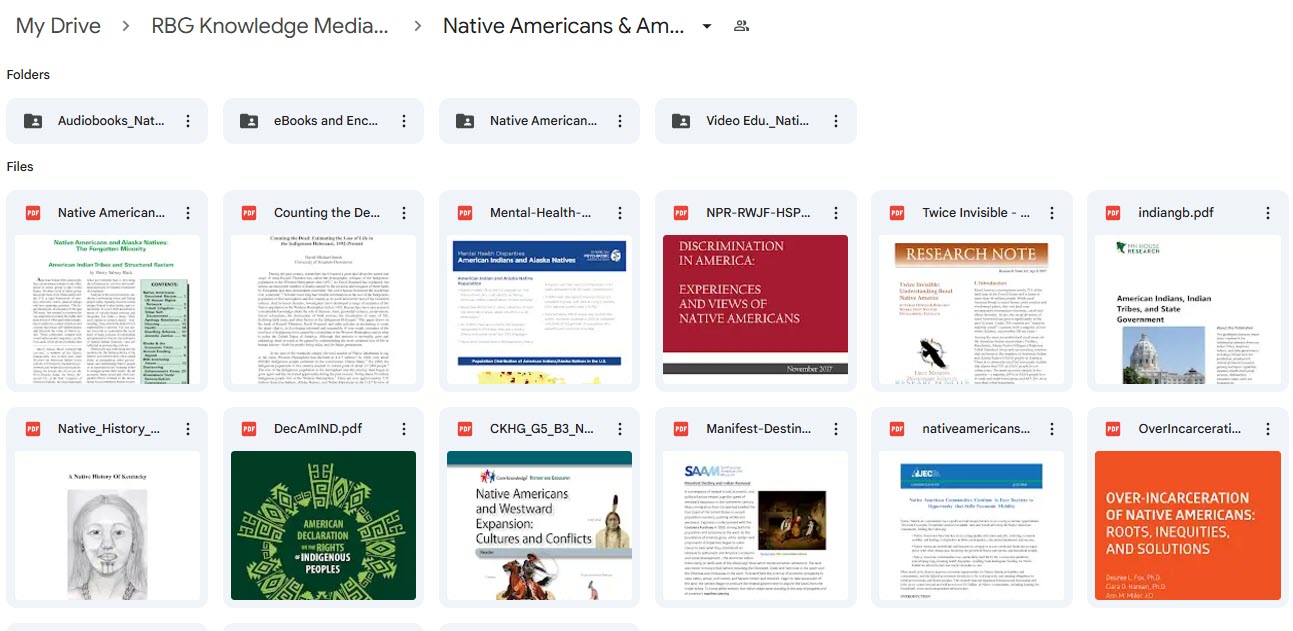Go to My Drive breadcrumb
Screen dimensions: 1293x631
pyautogui.click(x=59, y=26)
